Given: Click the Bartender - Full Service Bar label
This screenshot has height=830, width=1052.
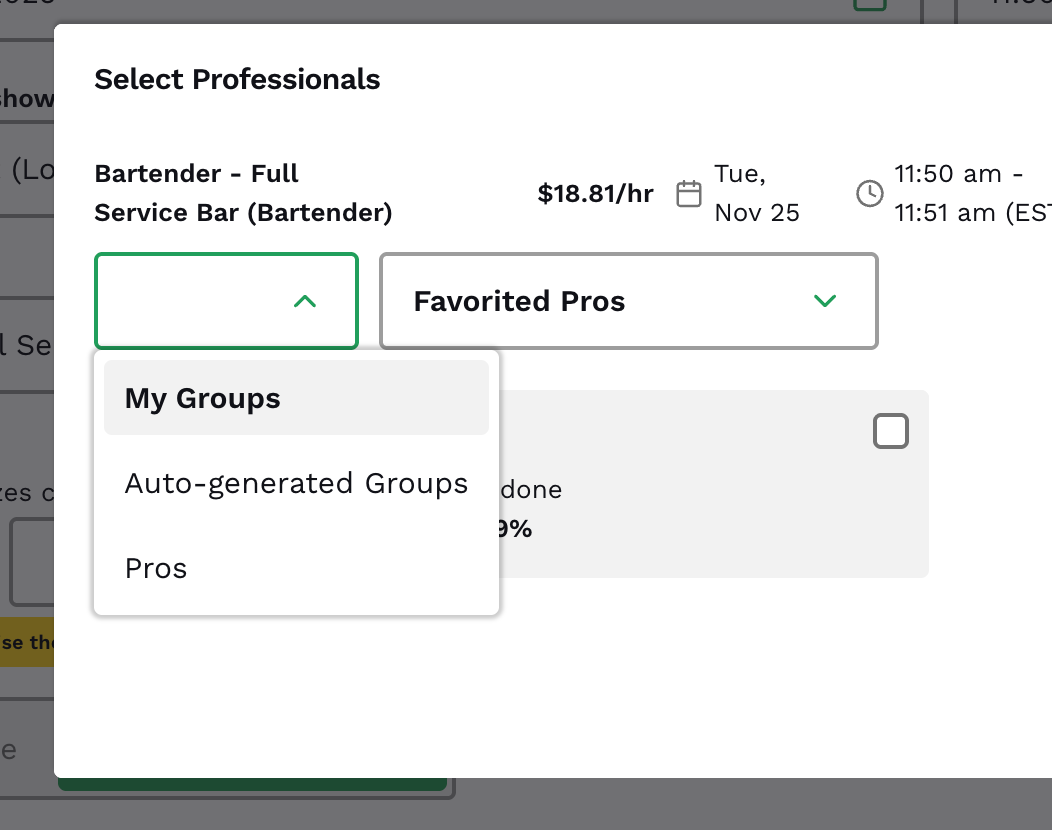Looking at the screenshot, I should (243, 193).
